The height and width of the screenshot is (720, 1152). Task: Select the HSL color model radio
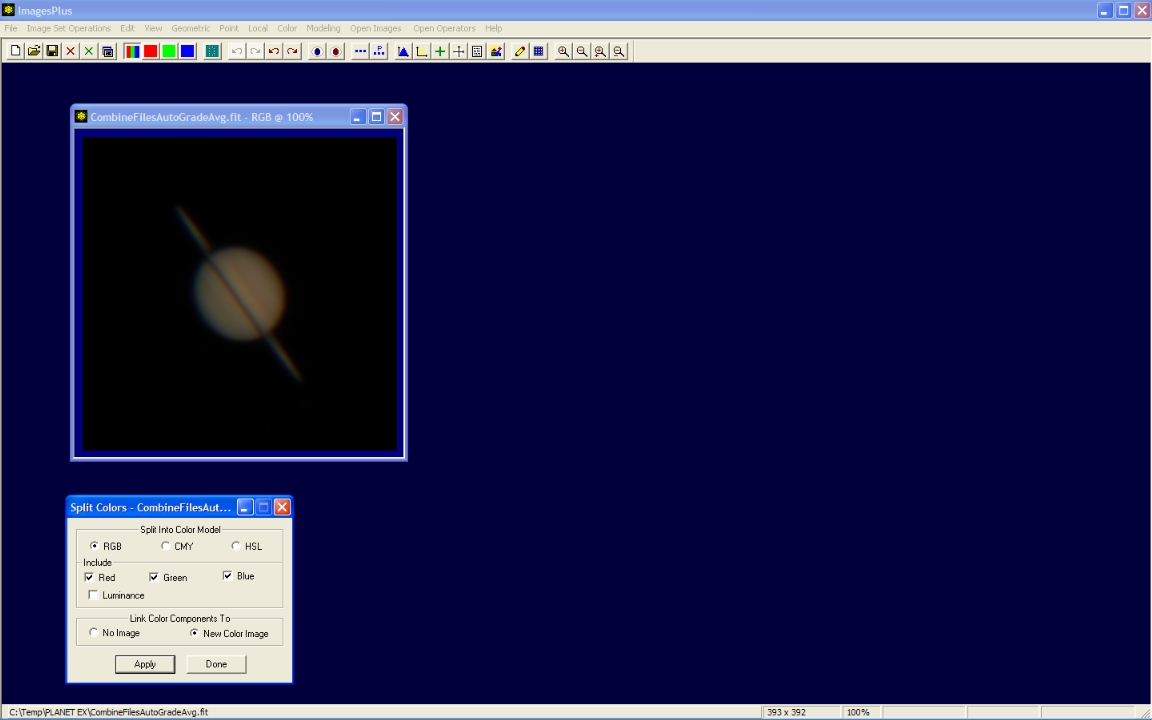[235, 546]
